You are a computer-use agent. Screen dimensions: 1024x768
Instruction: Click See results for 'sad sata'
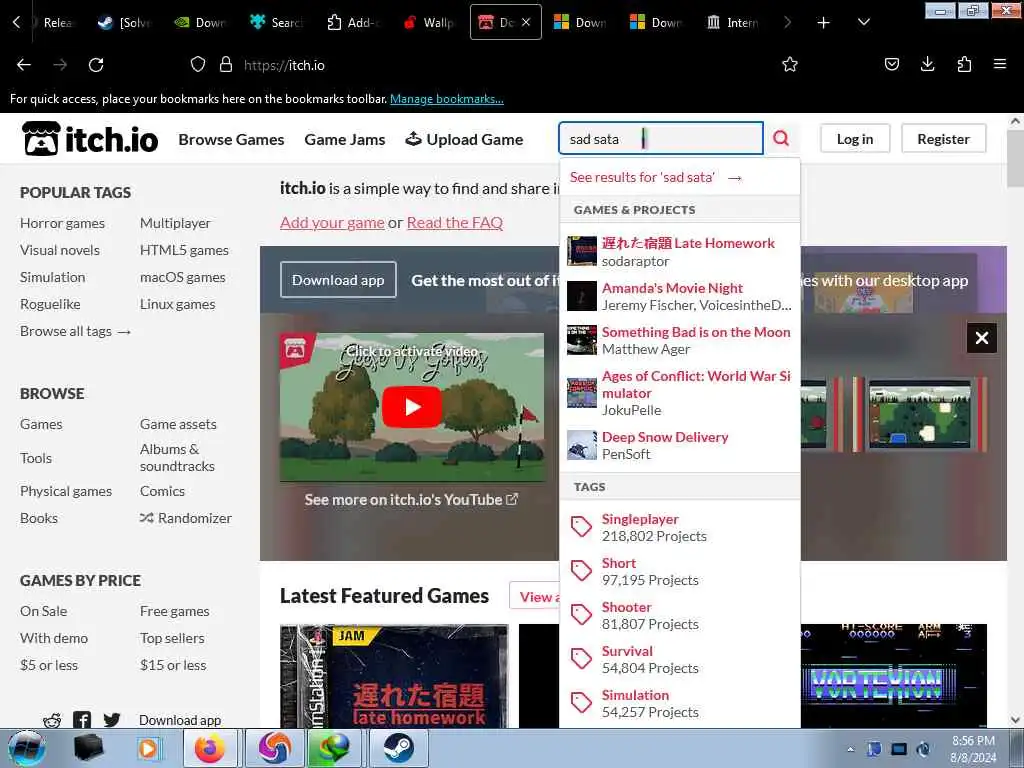(656, 177)
